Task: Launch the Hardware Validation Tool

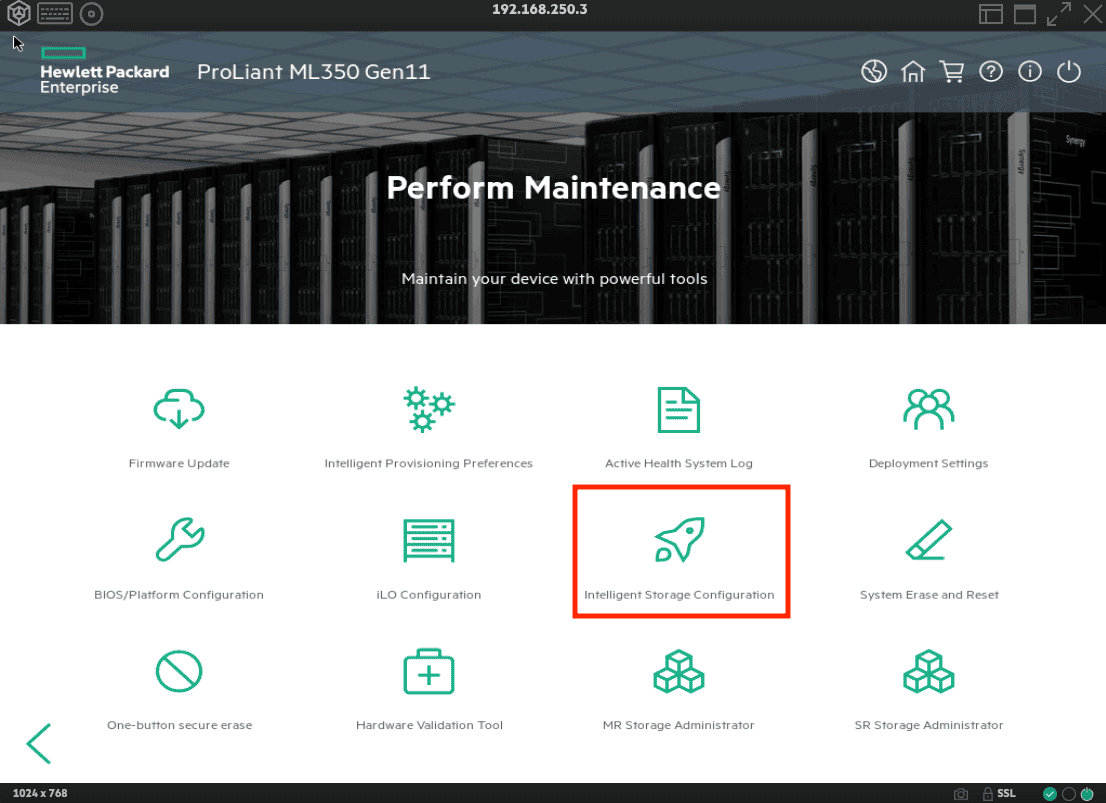Action: coord(428,672)
